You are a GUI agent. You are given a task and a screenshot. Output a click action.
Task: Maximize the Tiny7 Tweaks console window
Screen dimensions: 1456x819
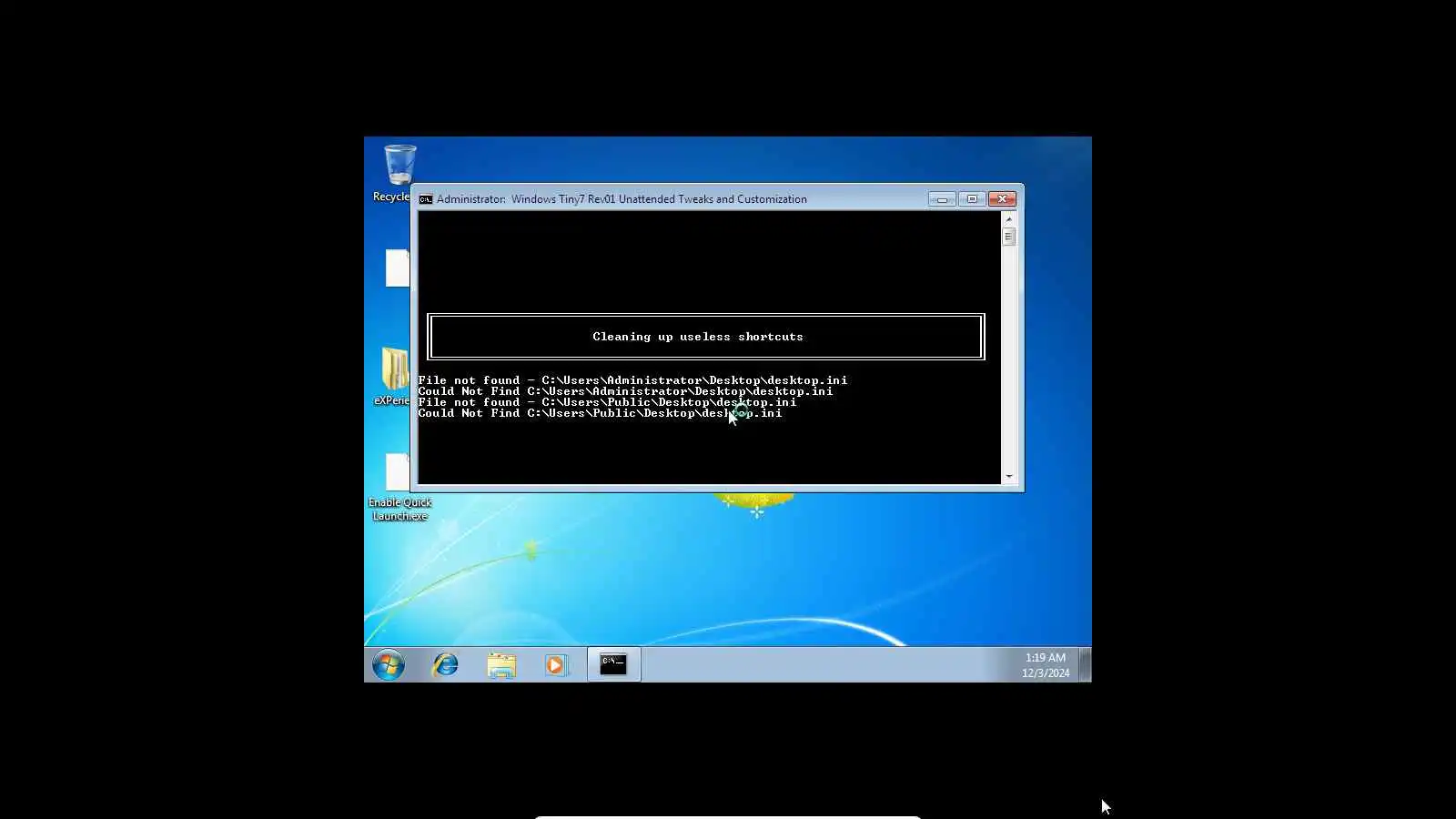tap(972, 199)
